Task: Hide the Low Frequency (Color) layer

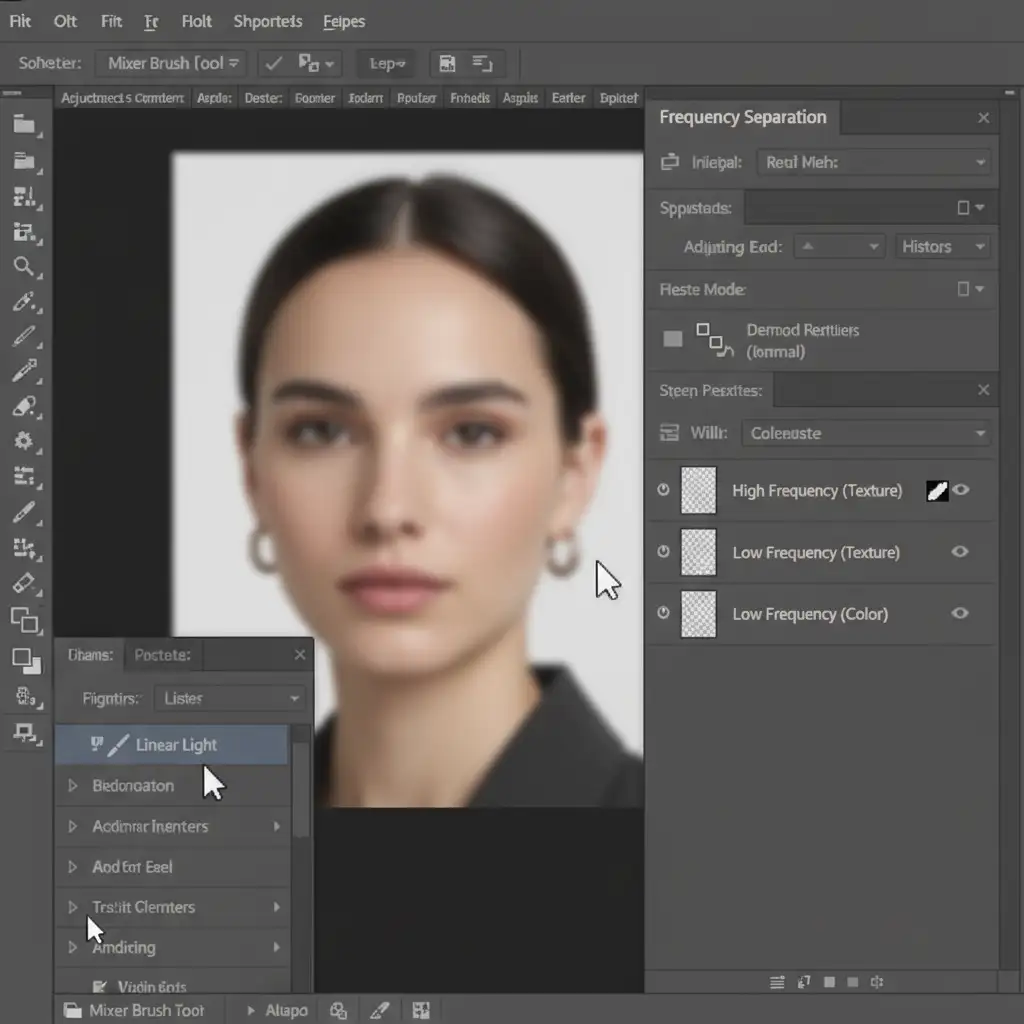Action: coord(961,614)
